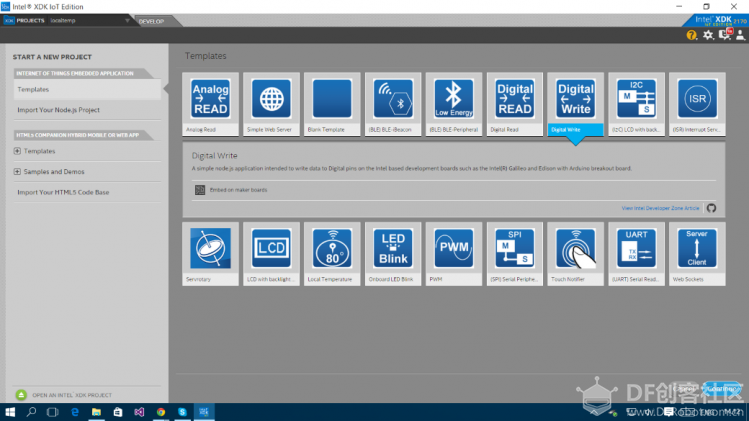Screen dimensions: 749x421
Task: Open File Explorer from taskbar
Action: pyautogui.click(x=96, y=412)
